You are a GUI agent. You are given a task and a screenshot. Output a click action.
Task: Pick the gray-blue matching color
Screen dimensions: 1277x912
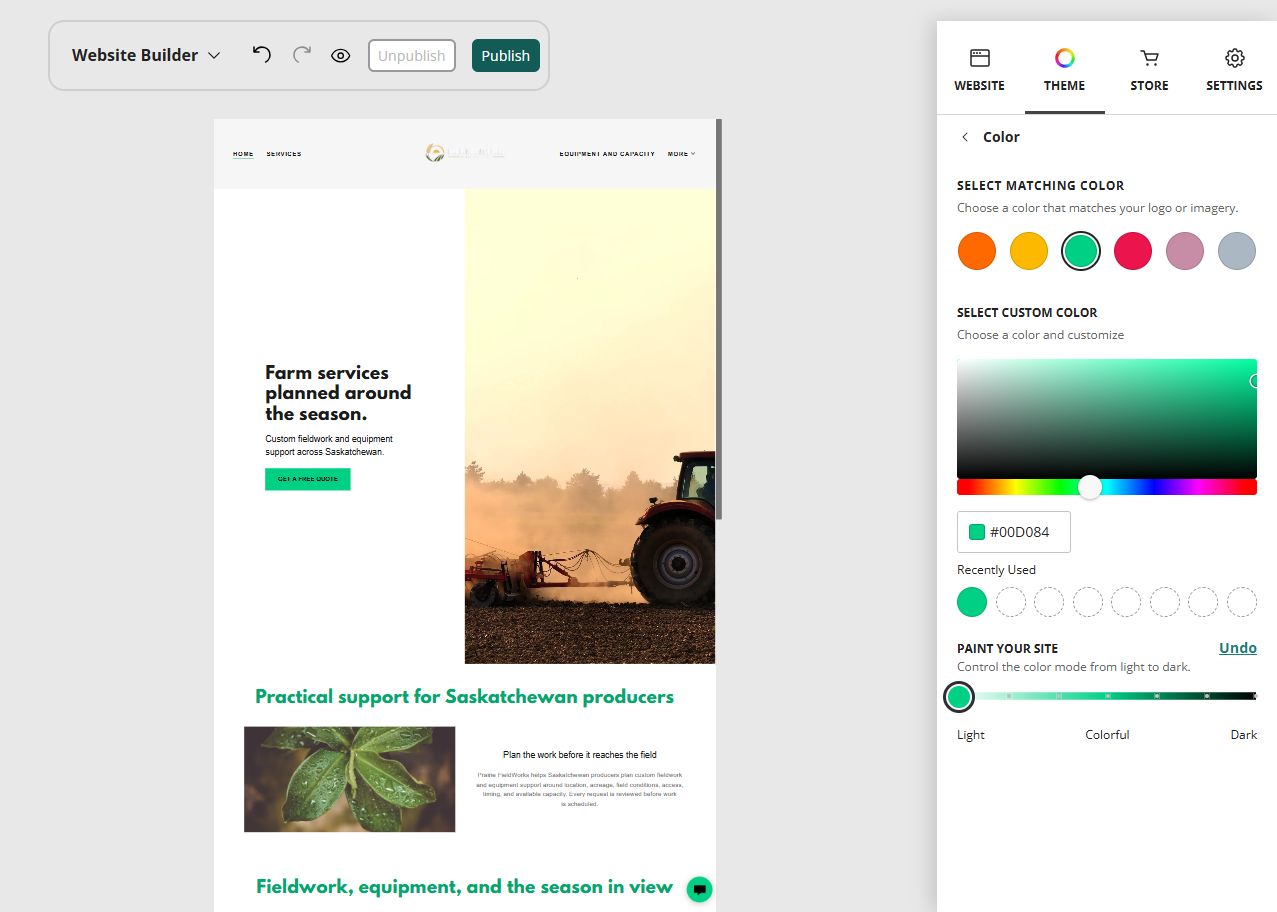point(1237,251)
